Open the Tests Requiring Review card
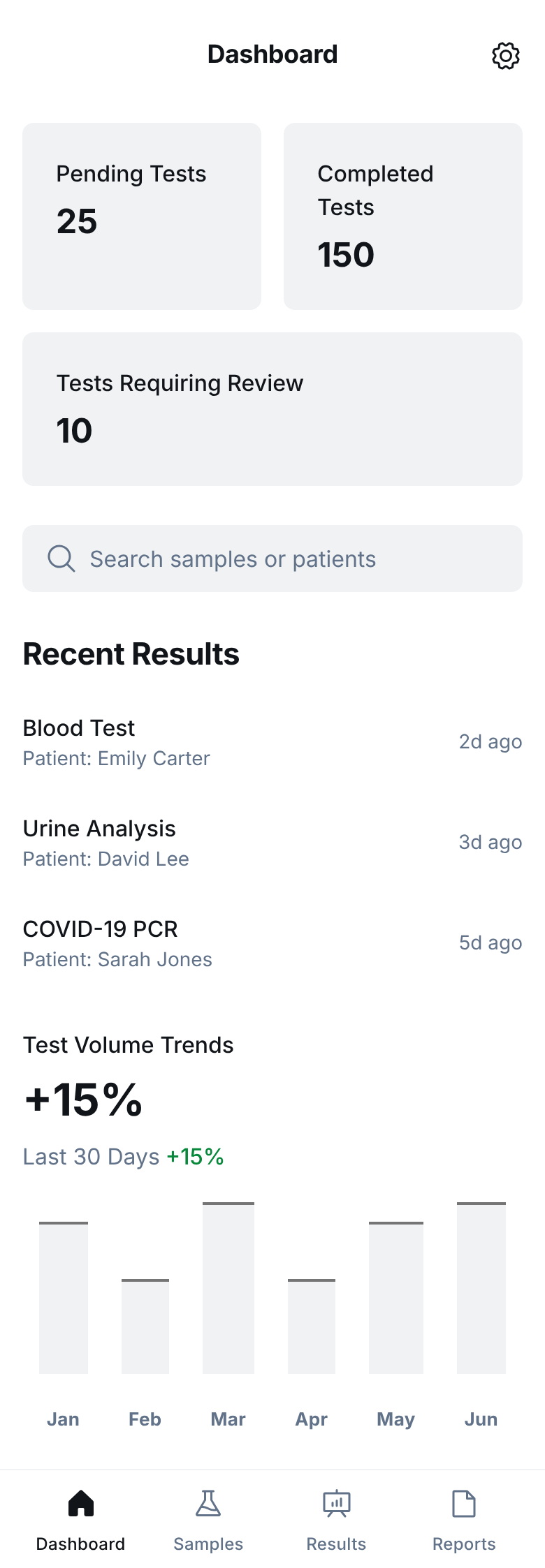Screen dimensions: 545x1568 click(272, 409)
